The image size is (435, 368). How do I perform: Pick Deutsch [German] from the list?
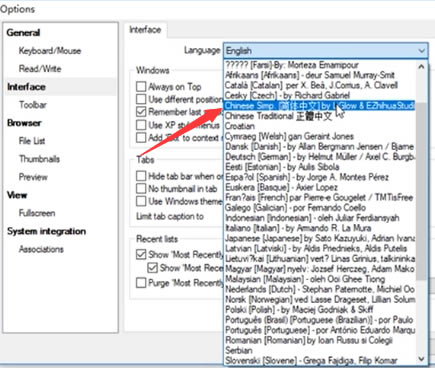coord(320,157)
